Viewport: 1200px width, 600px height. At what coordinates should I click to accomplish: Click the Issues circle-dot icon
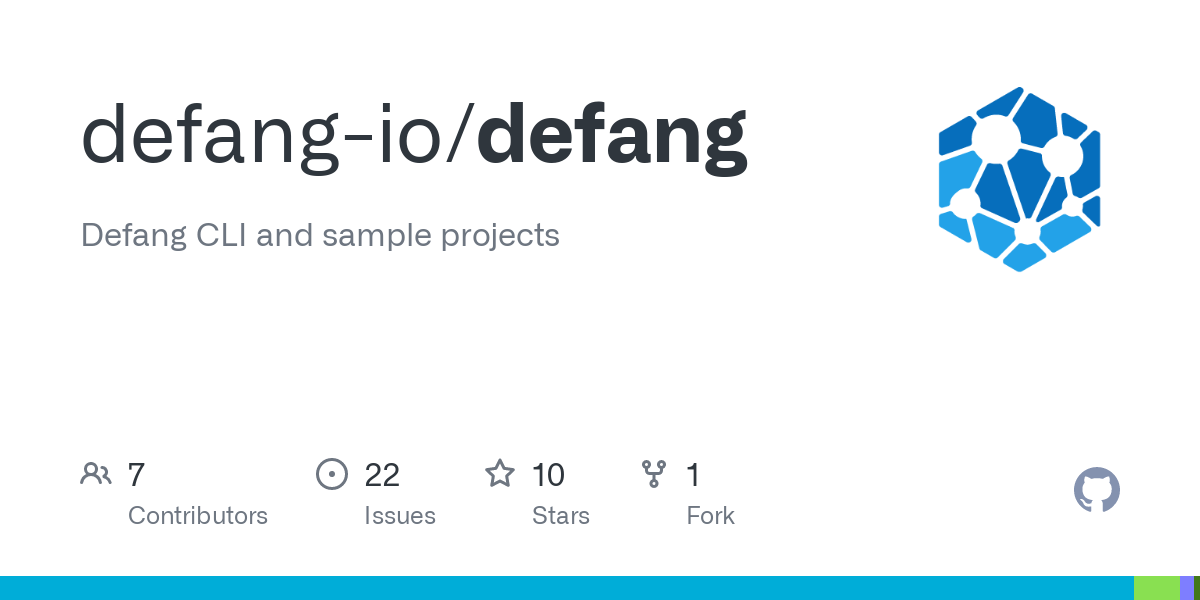[331, 473]
